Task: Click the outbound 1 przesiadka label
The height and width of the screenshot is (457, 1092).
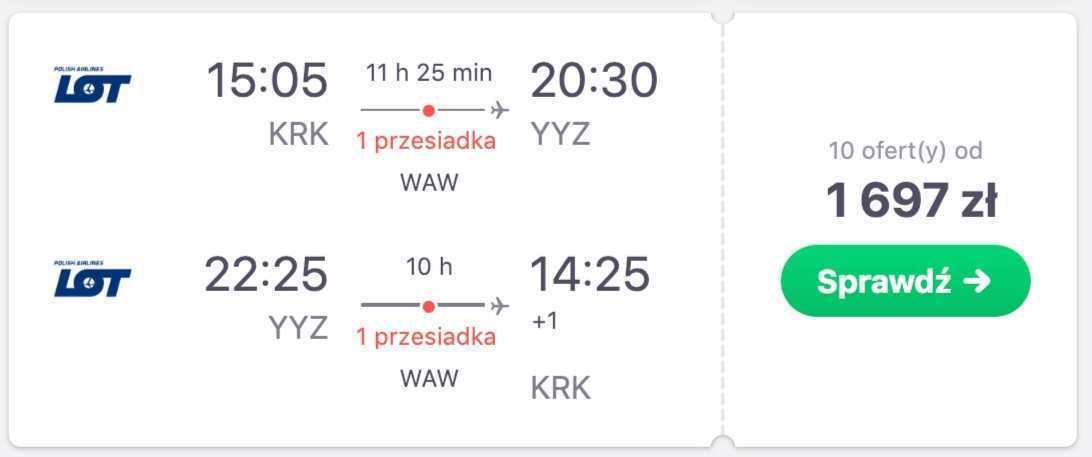Action: [426, 141]
